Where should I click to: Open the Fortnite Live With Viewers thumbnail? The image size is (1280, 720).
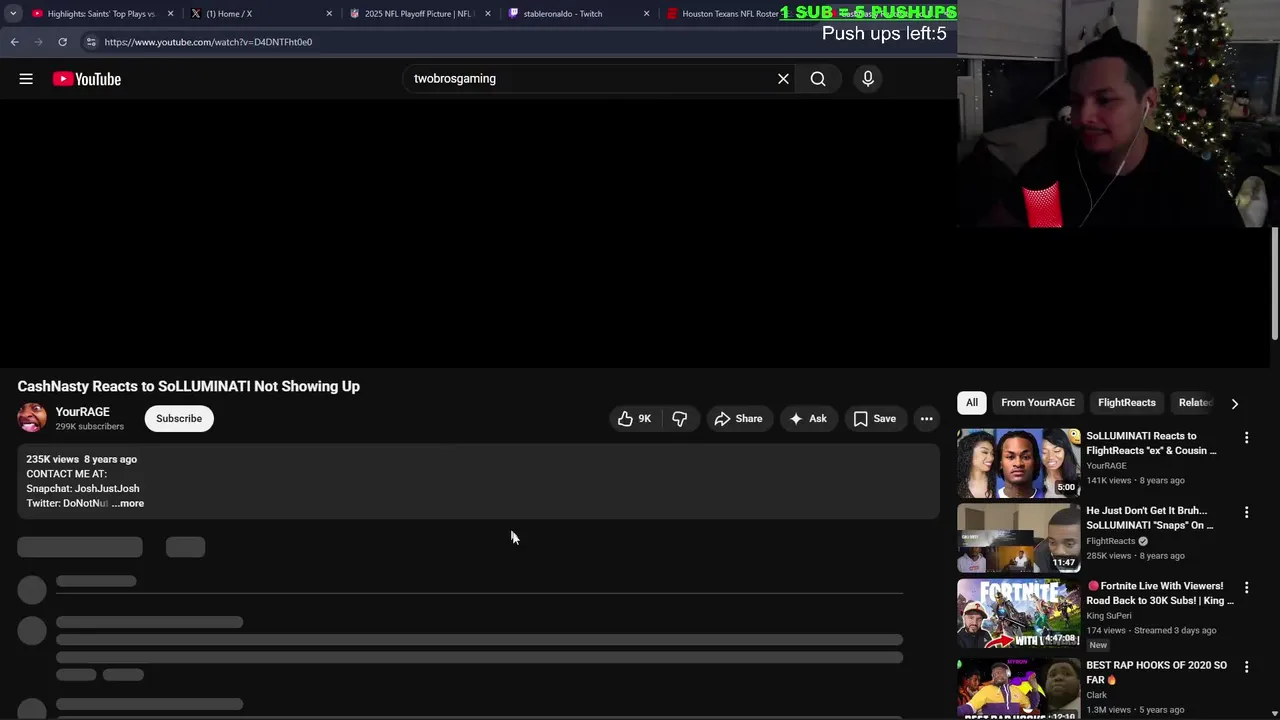1019,614
